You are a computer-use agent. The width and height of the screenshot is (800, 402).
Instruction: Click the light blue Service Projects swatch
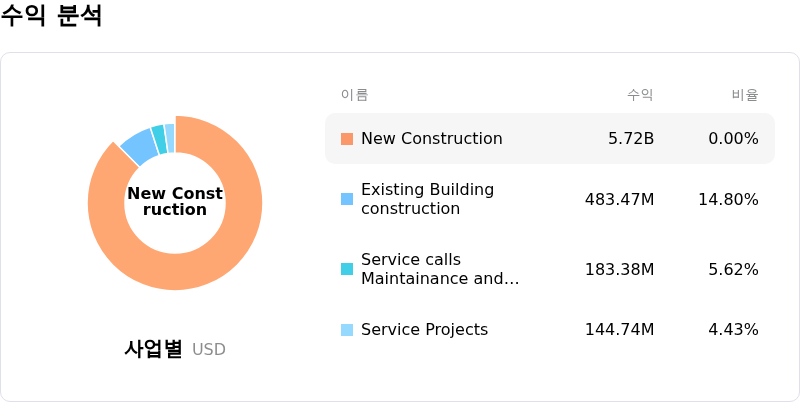pyautogui.click(x=347, y=330)
